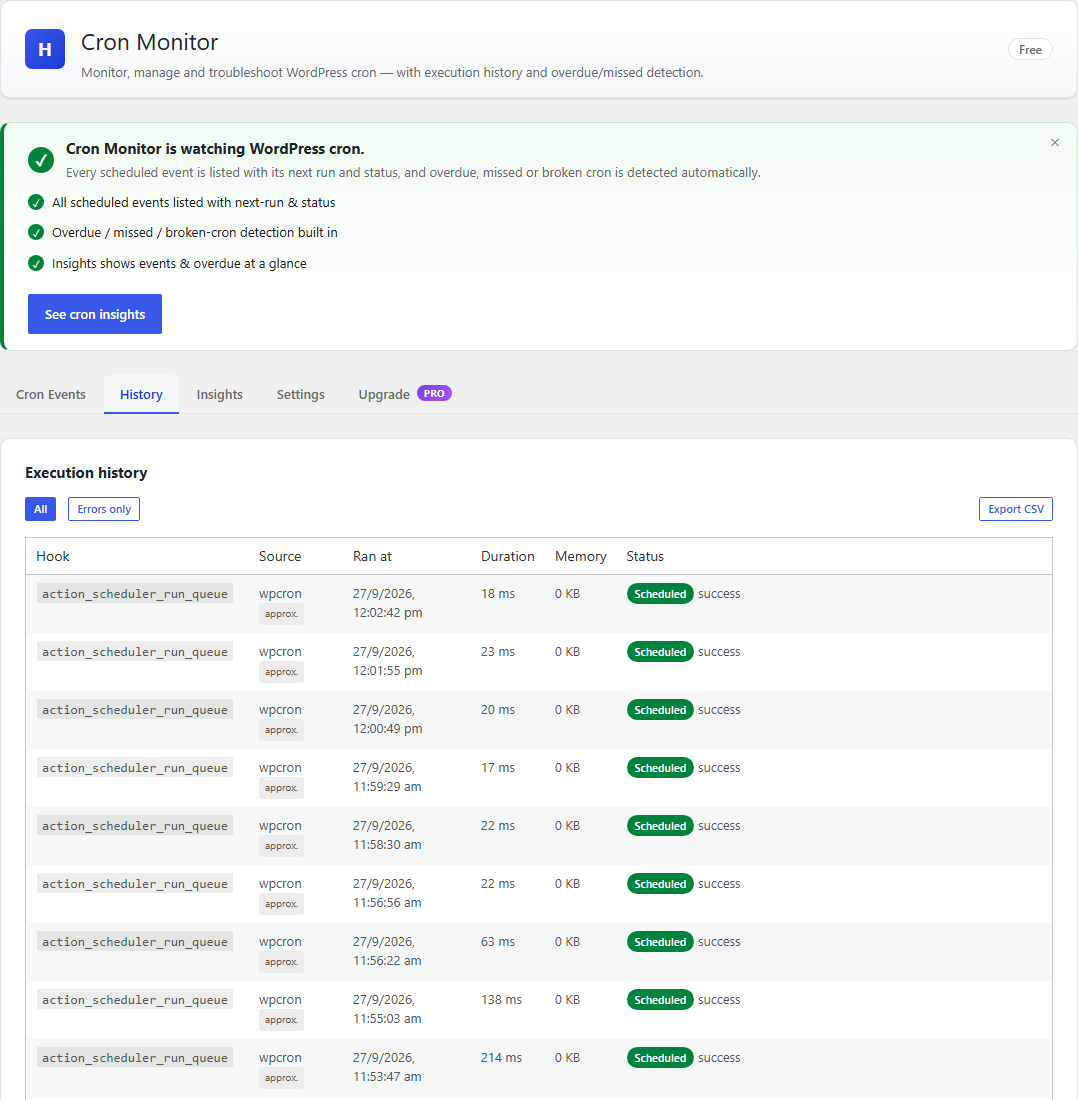Click the 138 ms duration value
Image resolution: width=1078 pixels, height=1100 pixels.
pos(501,1000)
